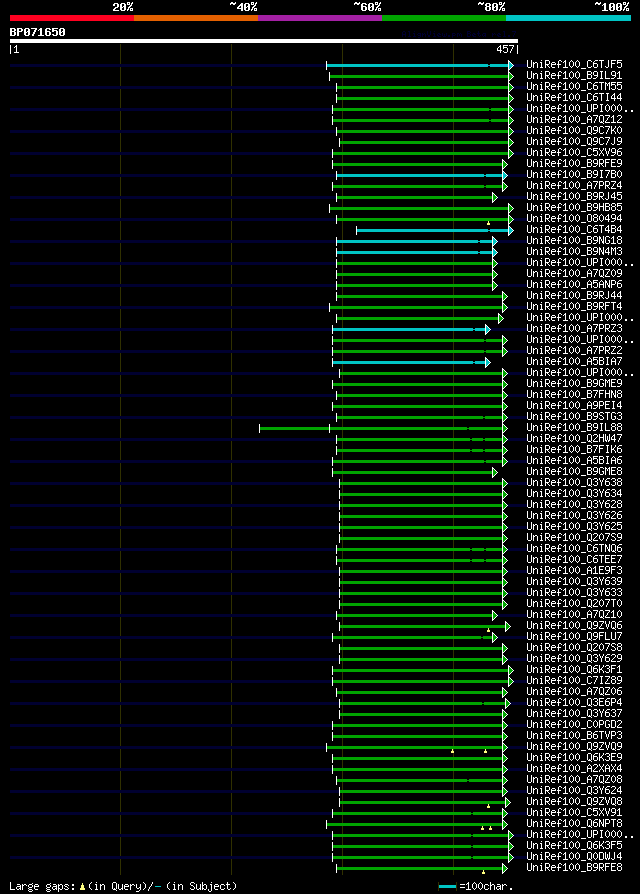Click the UniRef100_B9RFE9 label
Image resolution: width=640 pixels, height=894 pixels.
point(574,164)
